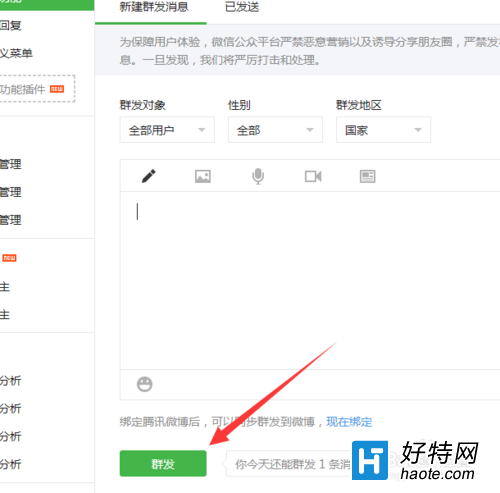Select the voice microphone icon

[x=258, y=176]
